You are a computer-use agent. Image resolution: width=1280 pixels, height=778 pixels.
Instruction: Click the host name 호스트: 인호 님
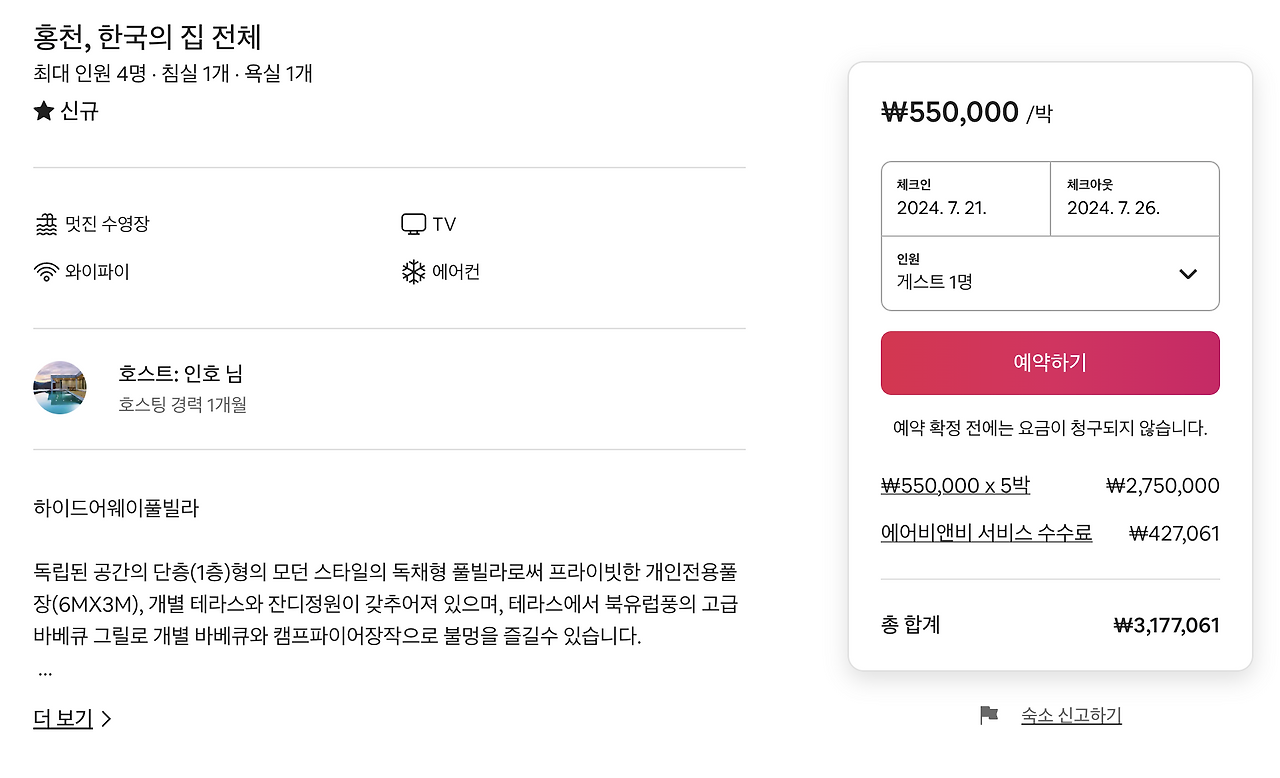tap(180, 374)
